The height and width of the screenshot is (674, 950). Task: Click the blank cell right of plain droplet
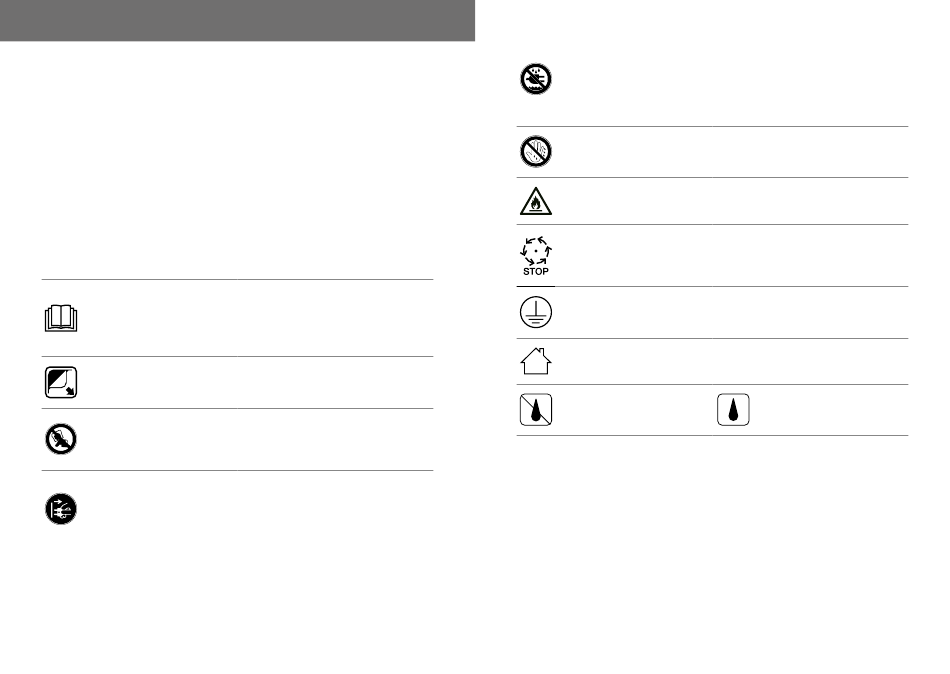click(830, 410)
